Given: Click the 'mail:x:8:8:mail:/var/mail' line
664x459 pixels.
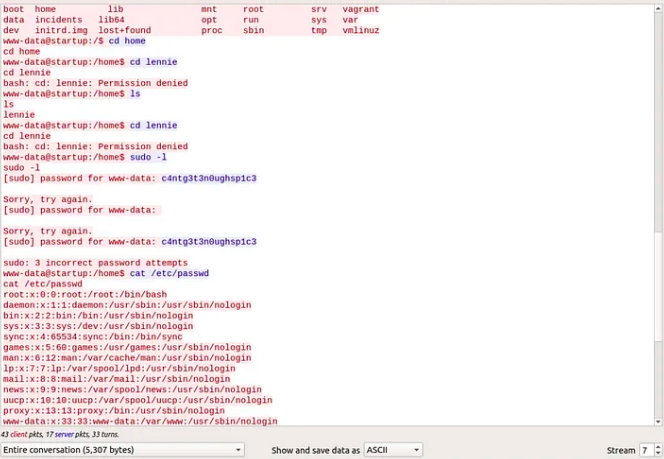Looking at the screenshot, I should tap(116, 379).
